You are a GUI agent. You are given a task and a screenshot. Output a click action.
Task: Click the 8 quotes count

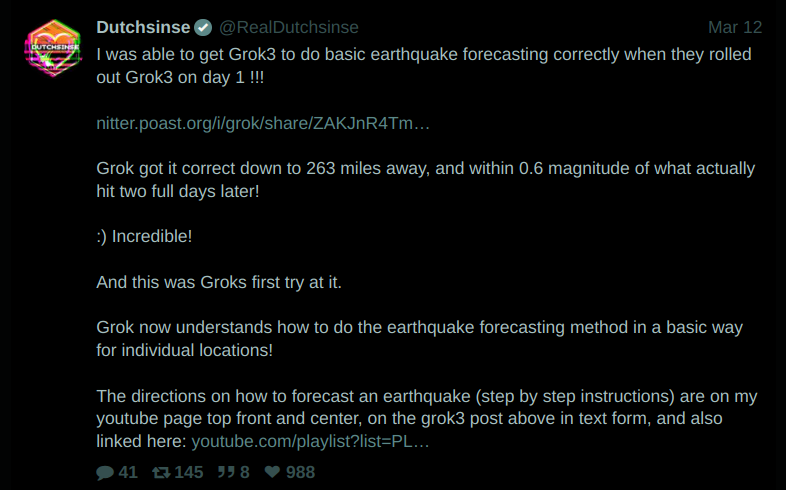(x=245, y=472)
